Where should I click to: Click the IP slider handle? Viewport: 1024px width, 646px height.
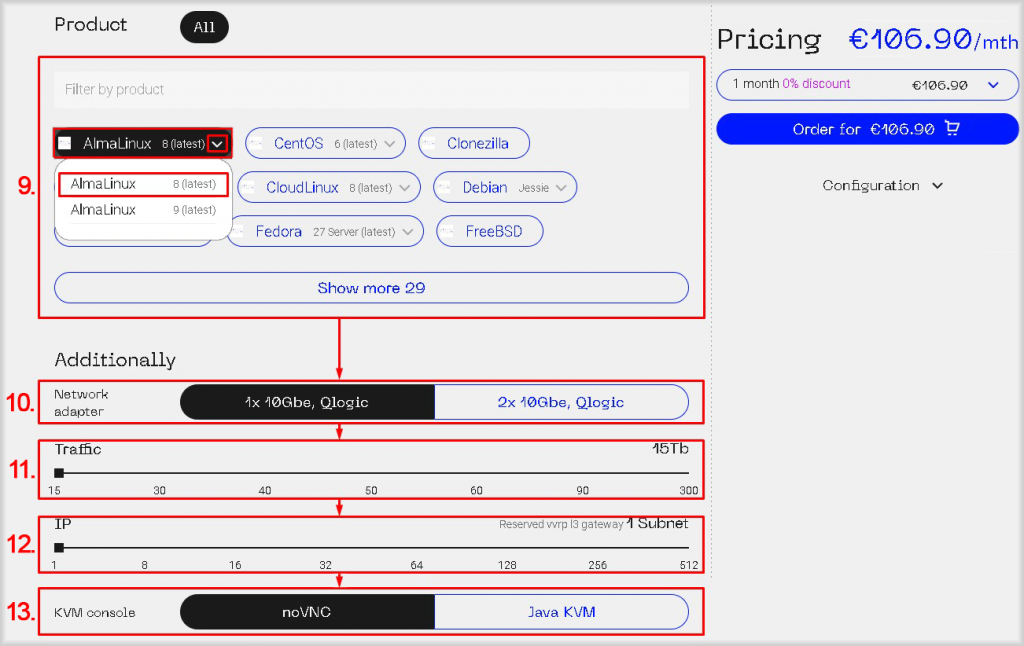tap(59, 547)
